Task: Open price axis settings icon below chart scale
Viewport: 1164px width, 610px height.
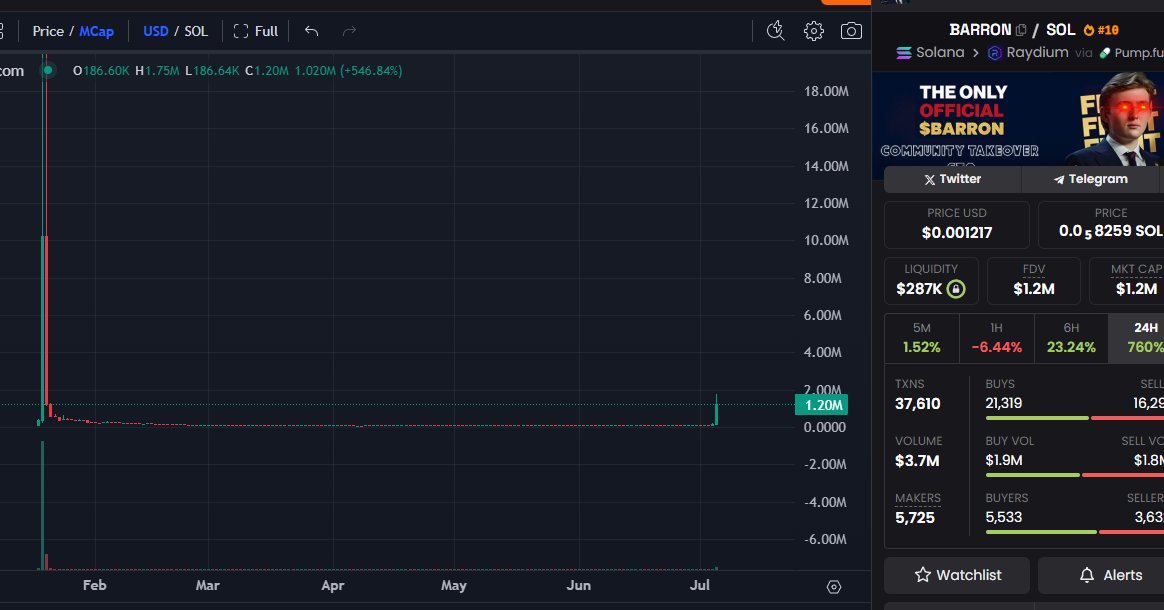Action: (834, 587)
